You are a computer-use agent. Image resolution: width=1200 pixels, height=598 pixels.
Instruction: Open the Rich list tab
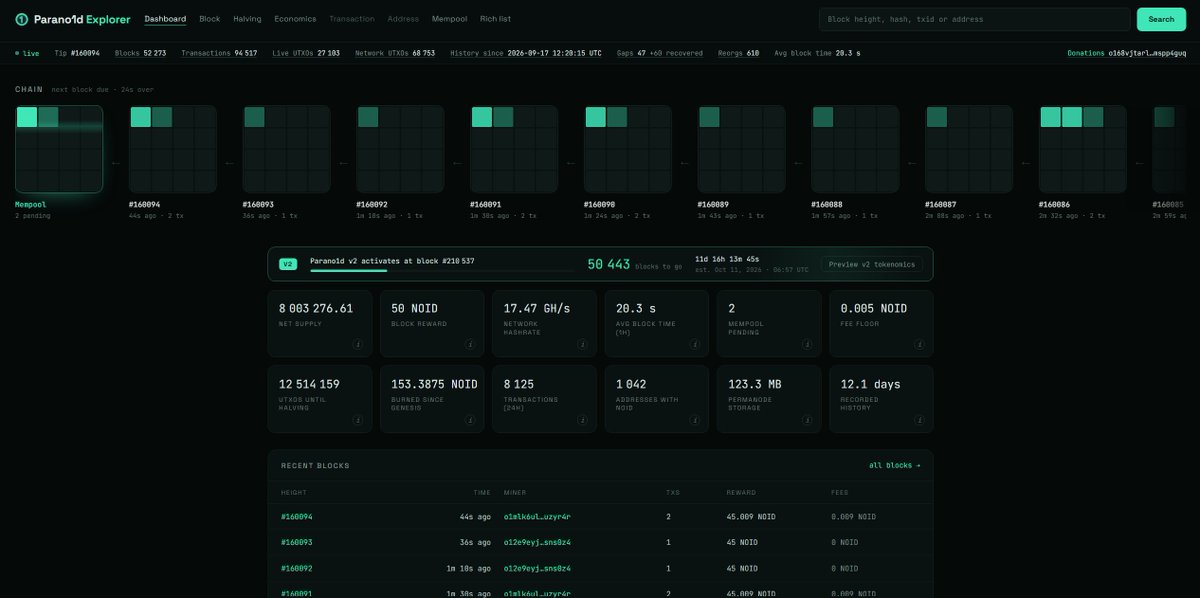coord(495,19)
